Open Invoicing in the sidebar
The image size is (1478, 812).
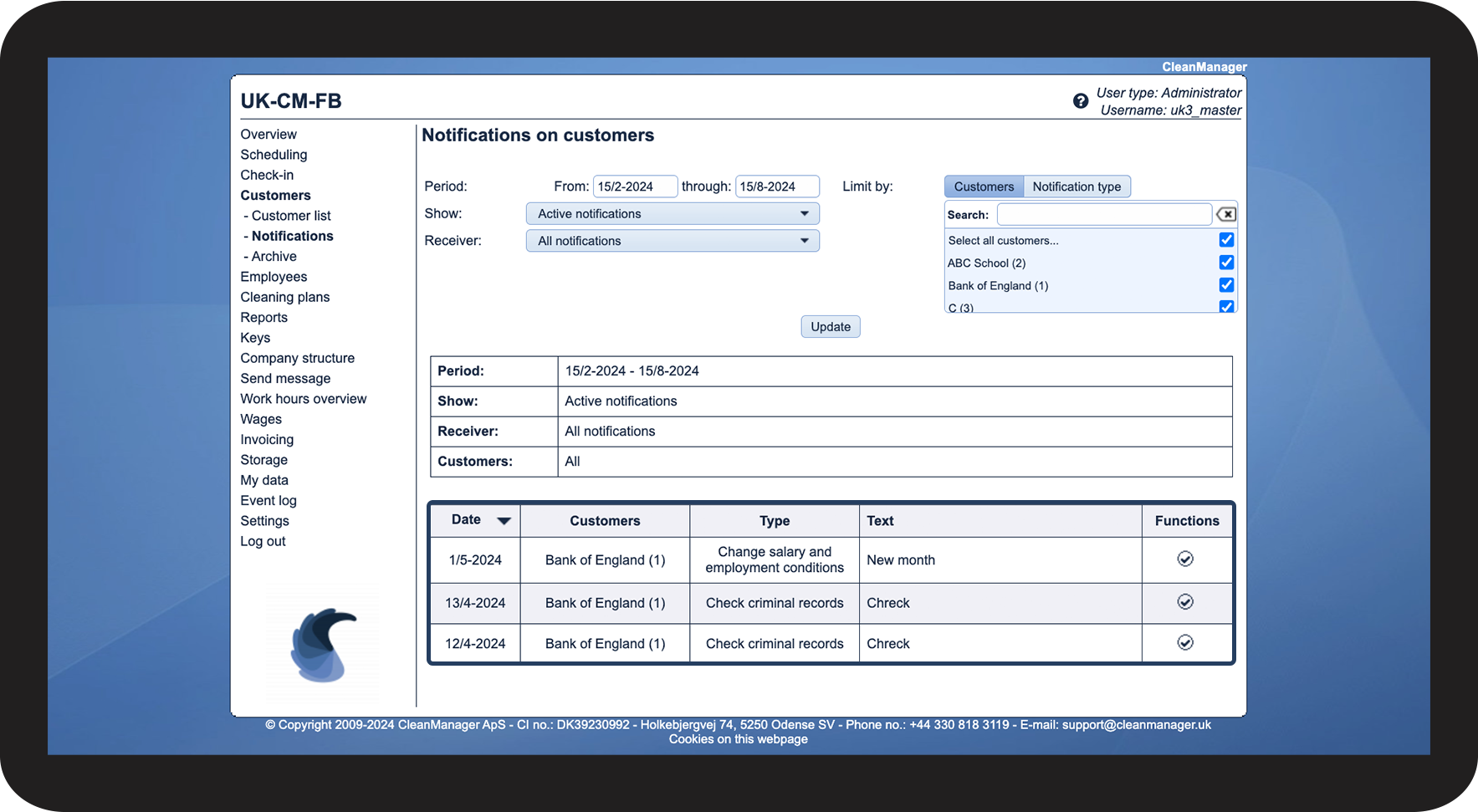267,440
